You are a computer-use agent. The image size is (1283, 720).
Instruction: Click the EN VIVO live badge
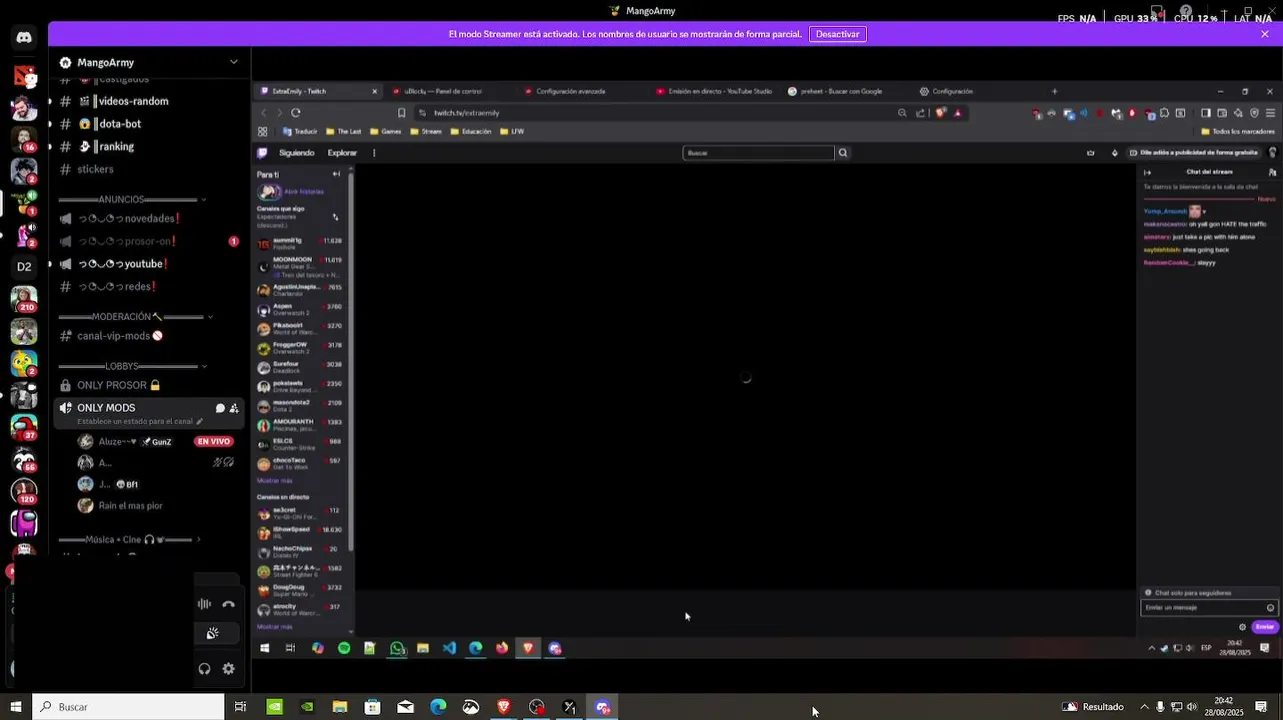(213, 441)
